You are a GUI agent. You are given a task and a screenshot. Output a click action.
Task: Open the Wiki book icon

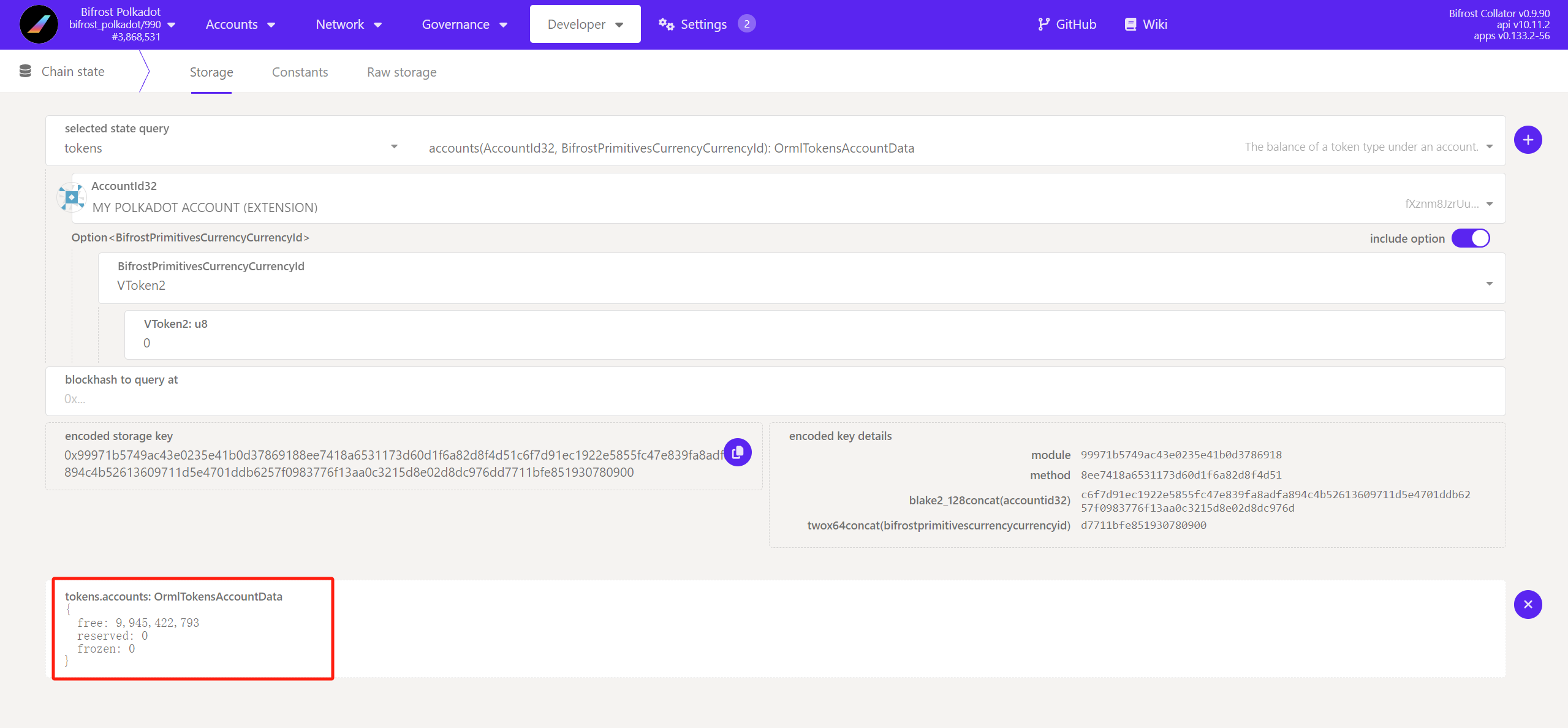click(1131, 25)
